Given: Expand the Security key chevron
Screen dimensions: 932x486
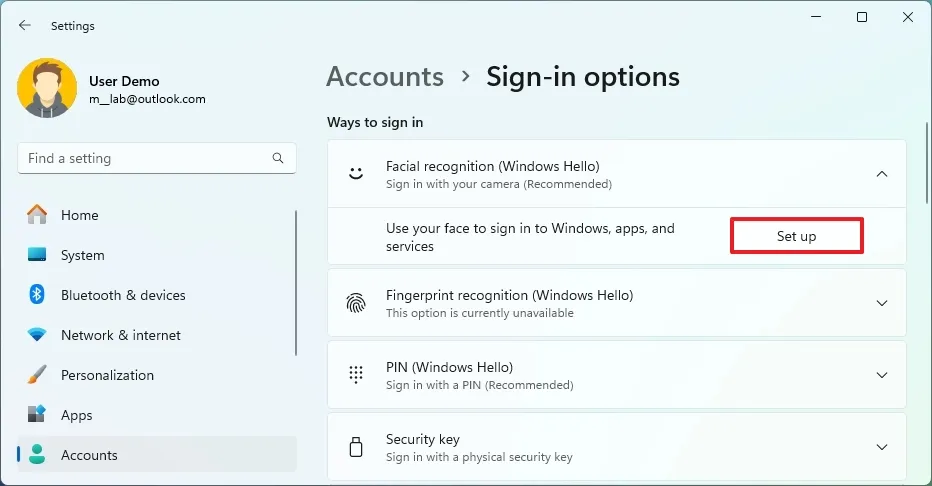Looking at the screenshot, I should 881,447.
